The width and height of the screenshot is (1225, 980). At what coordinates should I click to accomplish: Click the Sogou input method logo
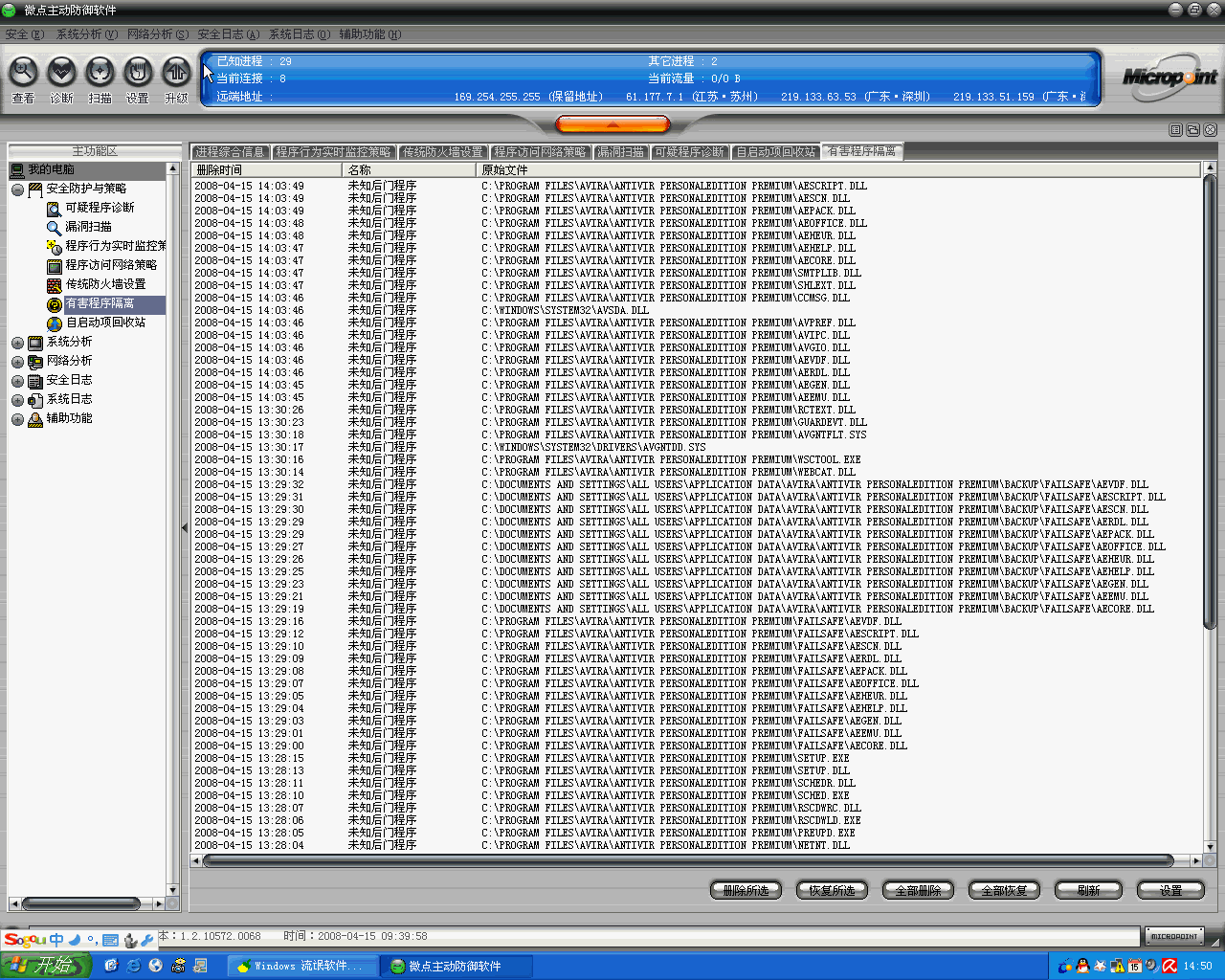(26, 939)
